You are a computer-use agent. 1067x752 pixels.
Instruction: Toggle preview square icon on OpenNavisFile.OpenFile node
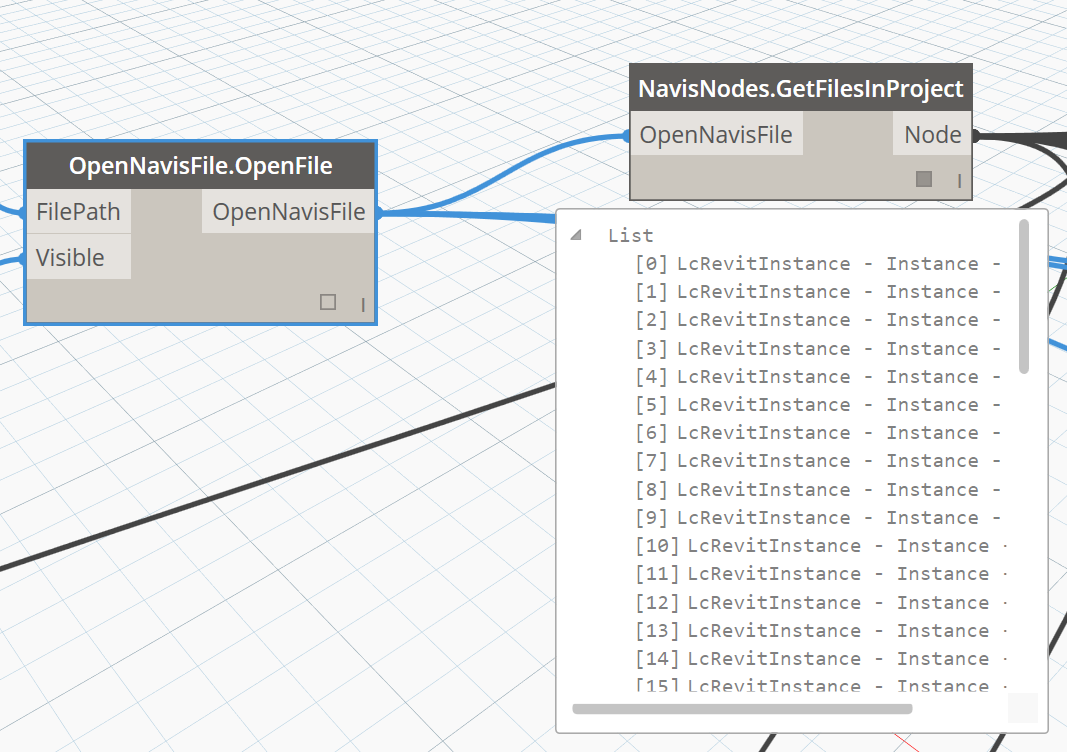click(328, 302)
